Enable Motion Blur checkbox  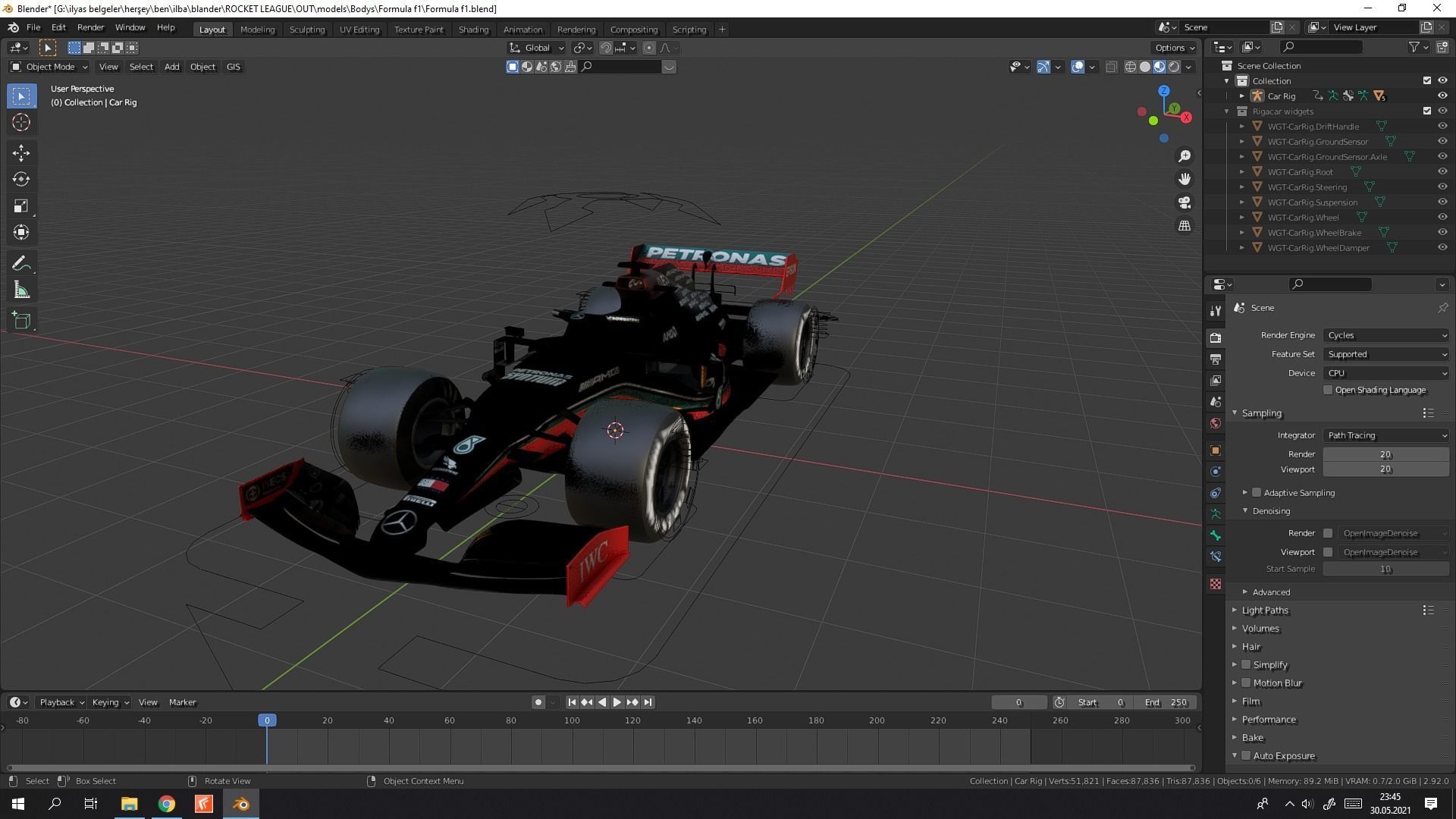[x=1246, y=682]
